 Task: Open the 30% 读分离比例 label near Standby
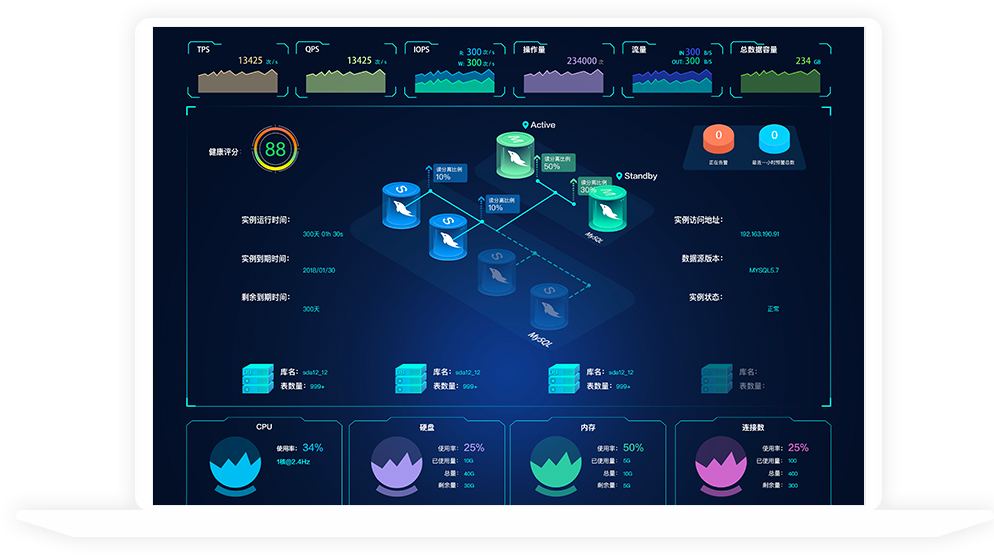(x=593, y=186)
